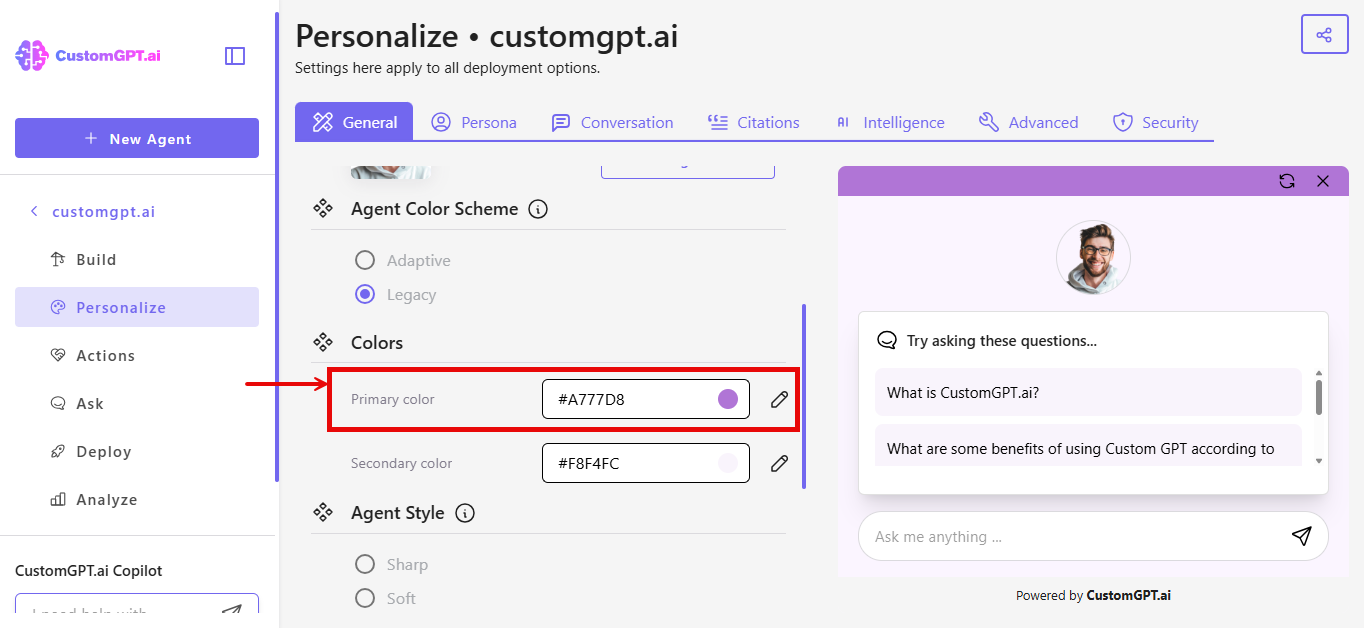Image resolution: width=1364 pixels, height=628 pixels.
Task: Select the Sharp agent style
Action: pyautogui.click(x=365, y=564)
